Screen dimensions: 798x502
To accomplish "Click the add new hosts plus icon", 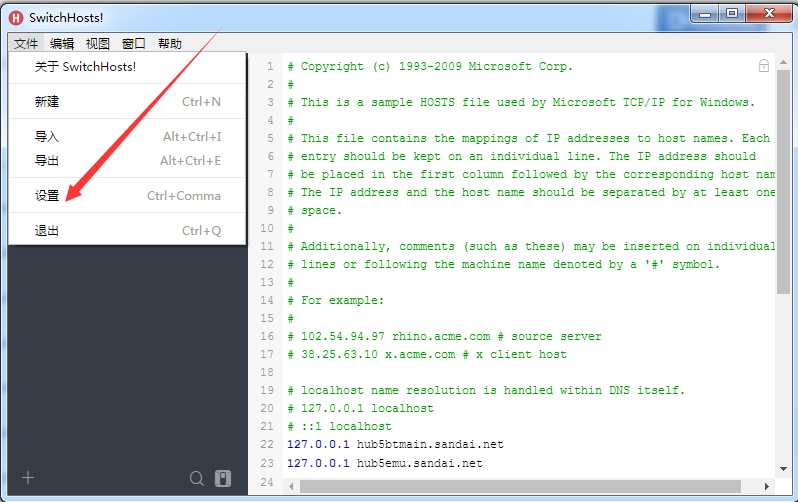I will (x=28, y=478).
